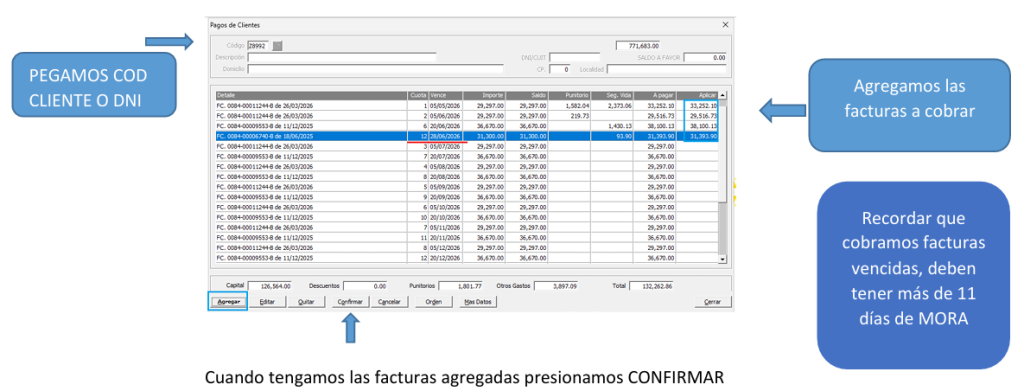Viewport: 1024px width, 391px height.
Task: Click the Detalle column header
Action: click(312, 95)
